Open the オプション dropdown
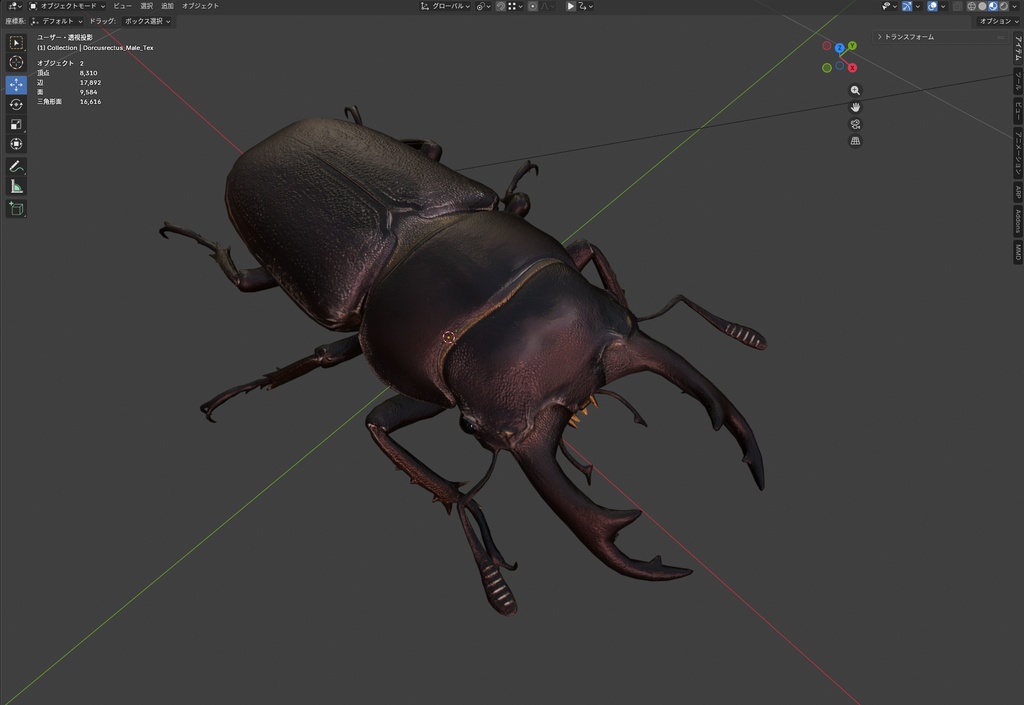 999,21
